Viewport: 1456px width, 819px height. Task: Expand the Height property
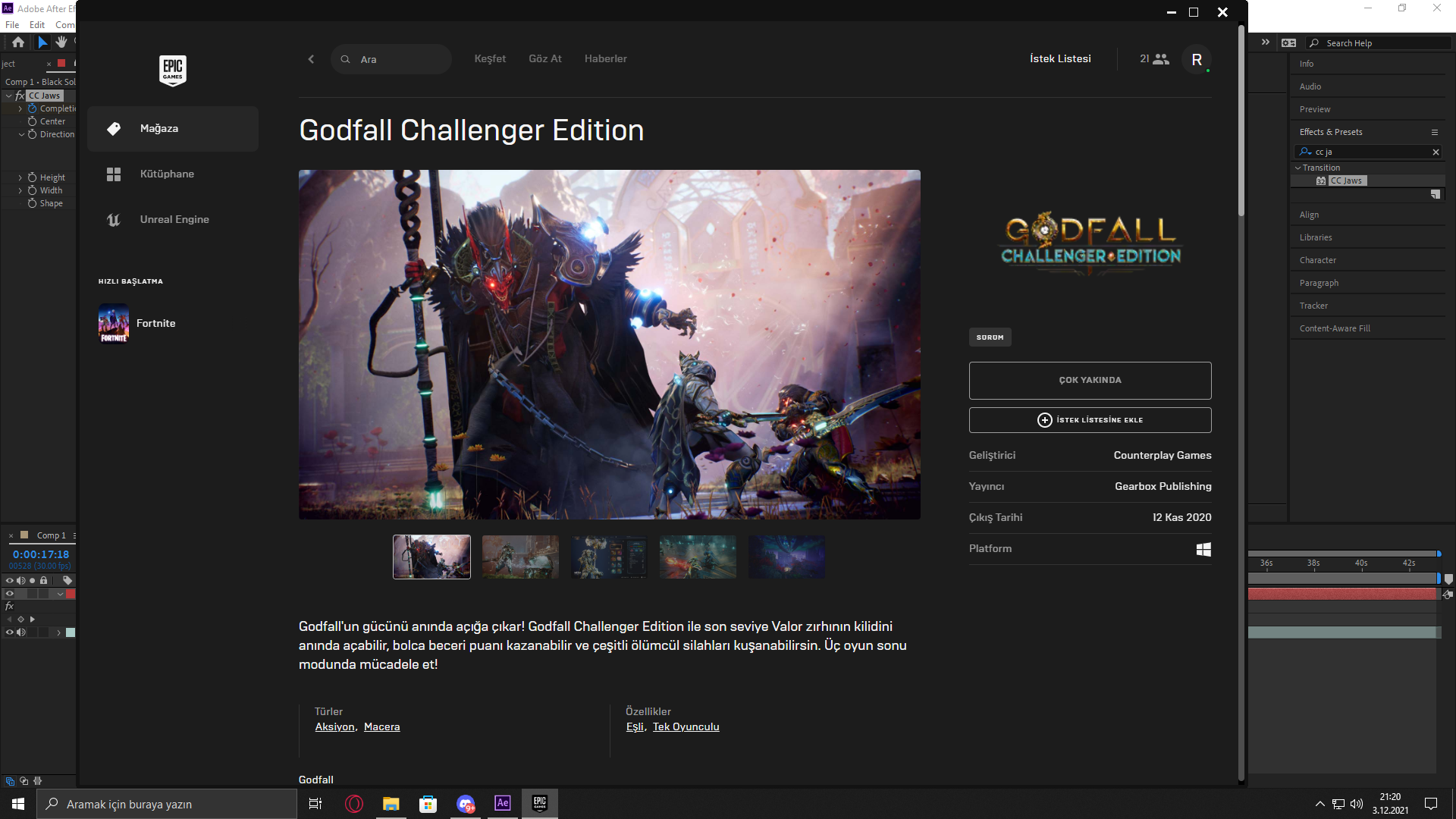pyautogui.click(x=20, y=177)
